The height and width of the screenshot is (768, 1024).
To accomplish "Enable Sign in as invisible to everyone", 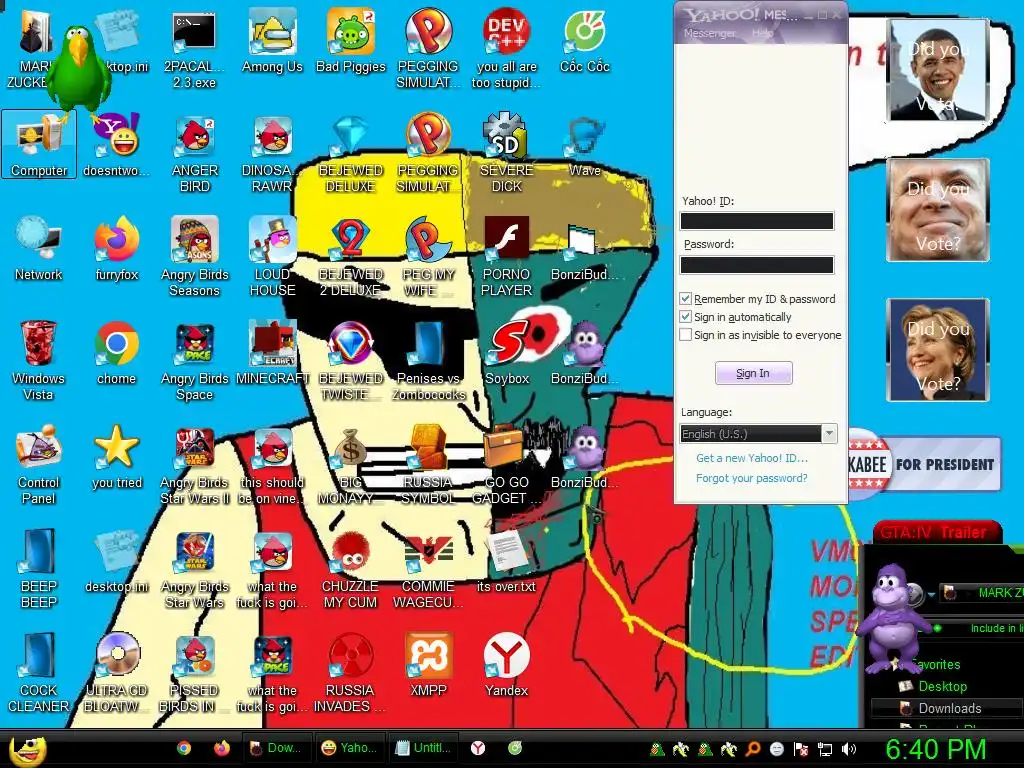I will click(686, 335).
